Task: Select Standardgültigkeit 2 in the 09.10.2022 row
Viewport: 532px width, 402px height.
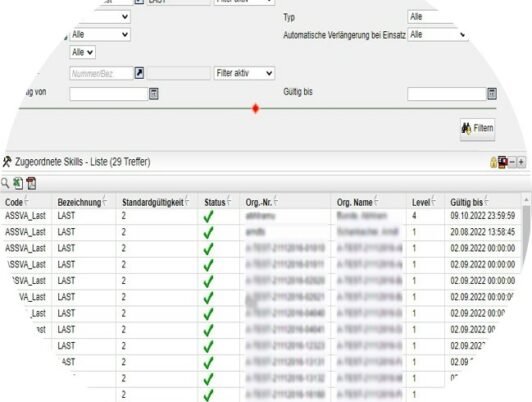Action: (x=124, y=216)
